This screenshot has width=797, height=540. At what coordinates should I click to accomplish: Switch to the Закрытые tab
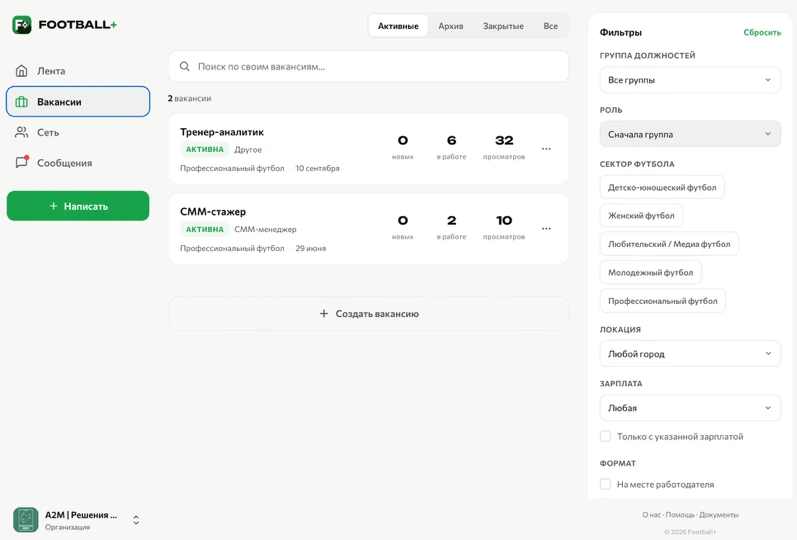[x=503, y=26]
